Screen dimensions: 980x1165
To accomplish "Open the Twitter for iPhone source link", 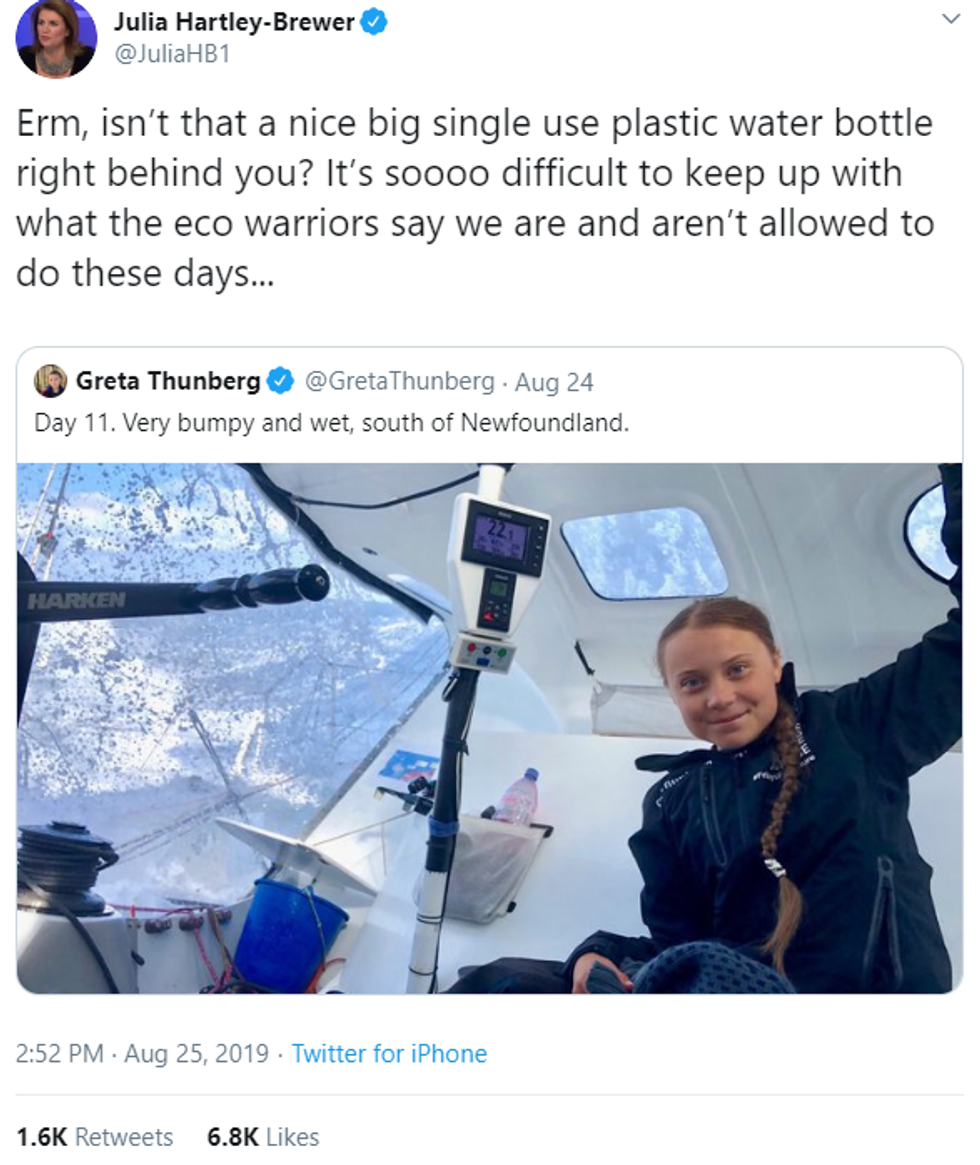I will coord(389,1053).
